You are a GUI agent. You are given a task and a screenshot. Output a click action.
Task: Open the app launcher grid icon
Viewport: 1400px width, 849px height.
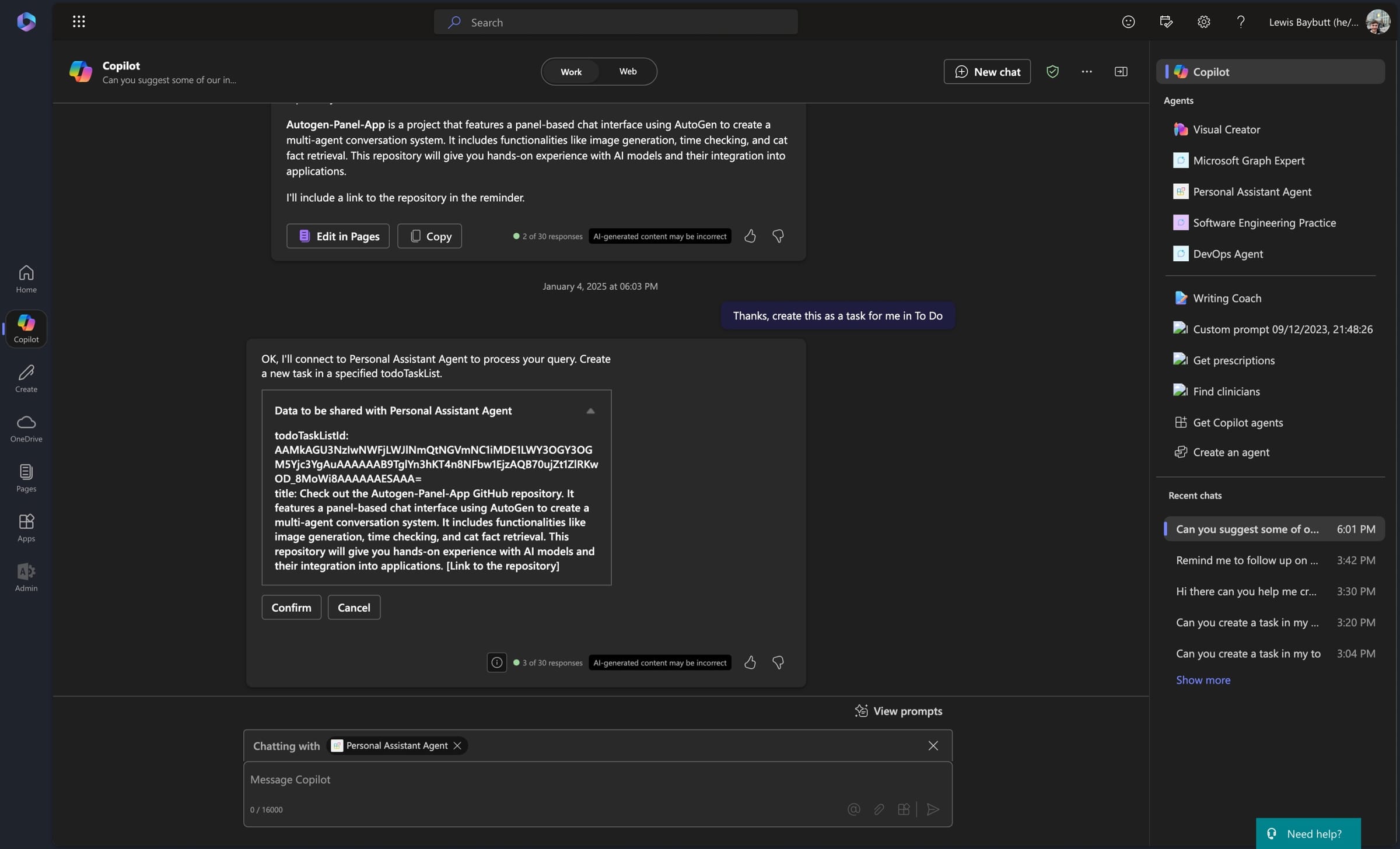(x=79, y=22)
